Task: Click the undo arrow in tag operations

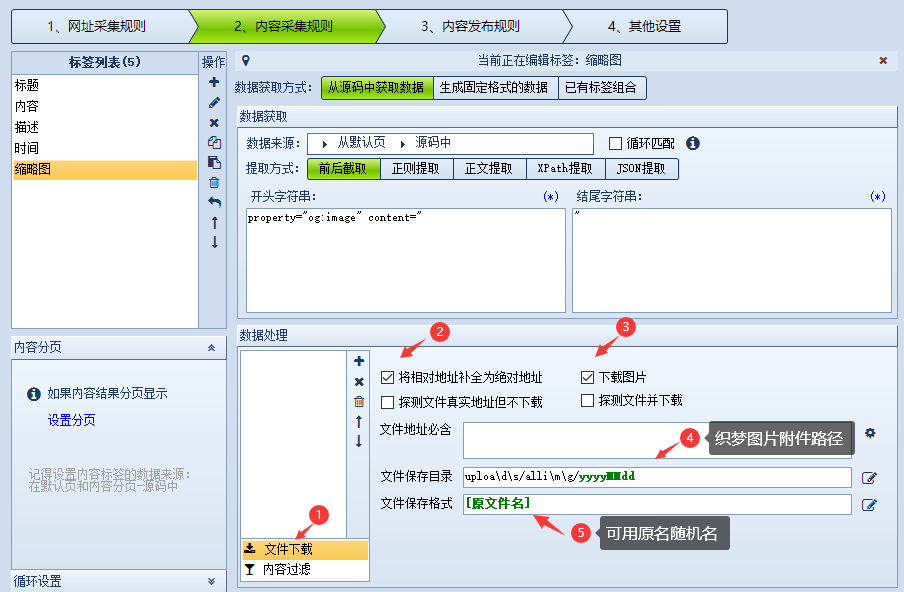Action: pyautogui.click(x=214, y=202)
